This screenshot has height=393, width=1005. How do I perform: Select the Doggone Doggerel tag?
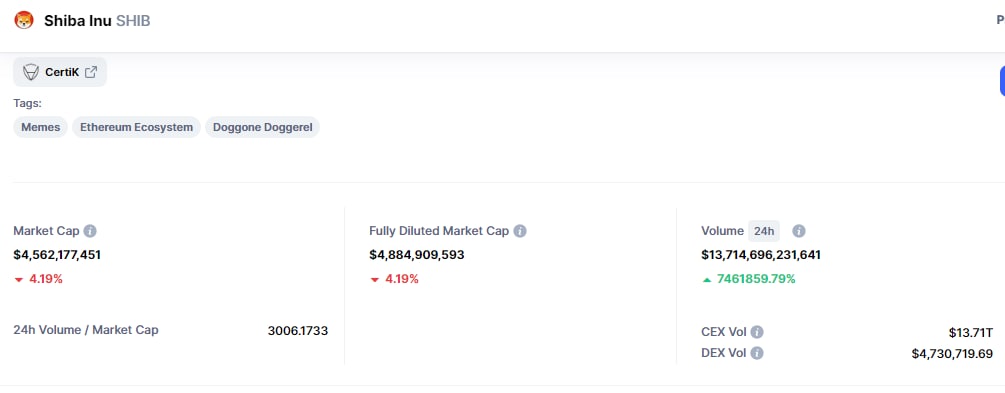pos(263,127)
